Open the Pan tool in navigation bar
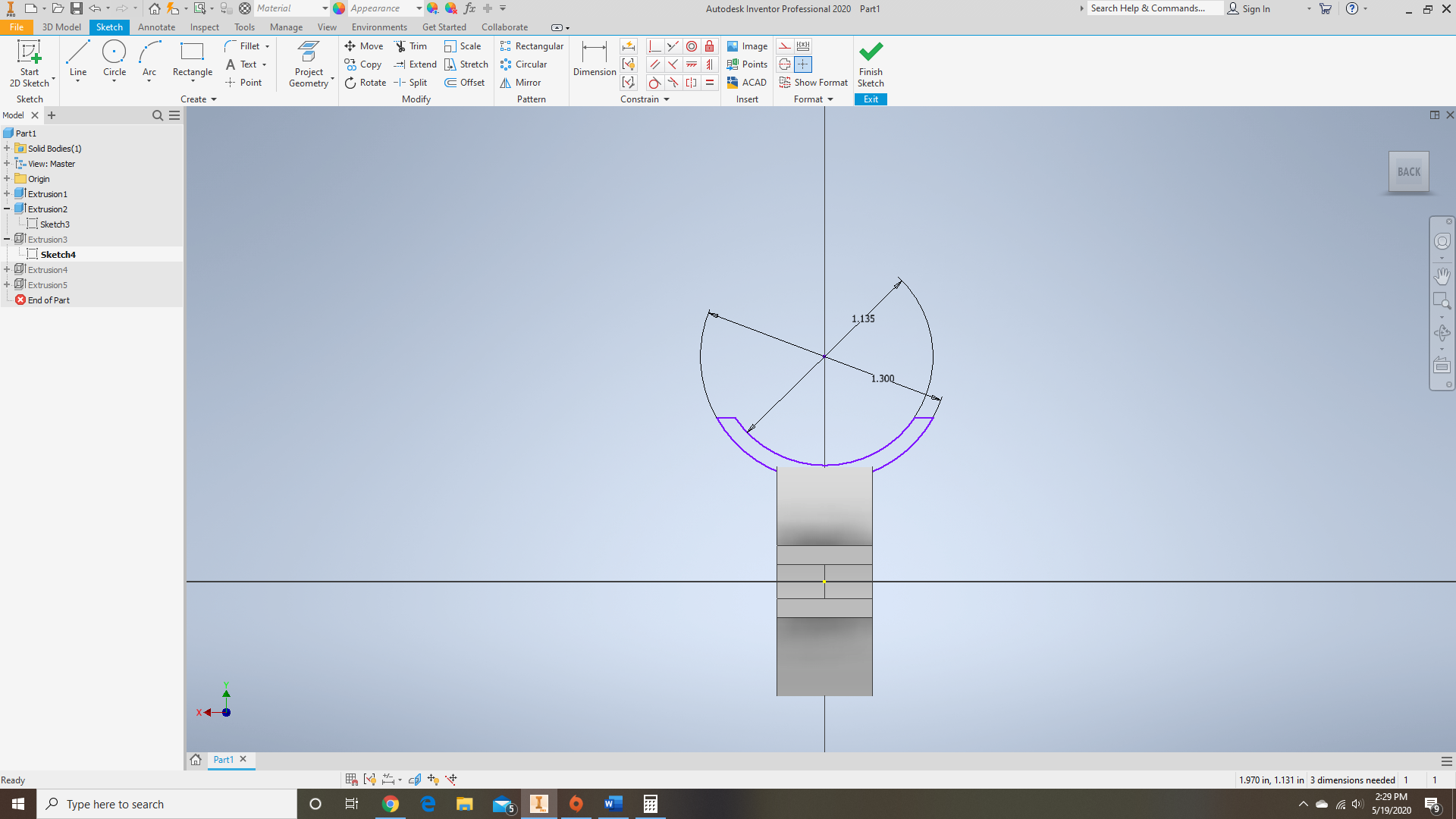This screenshot has width=1456, height=819. click(1442, 276)
